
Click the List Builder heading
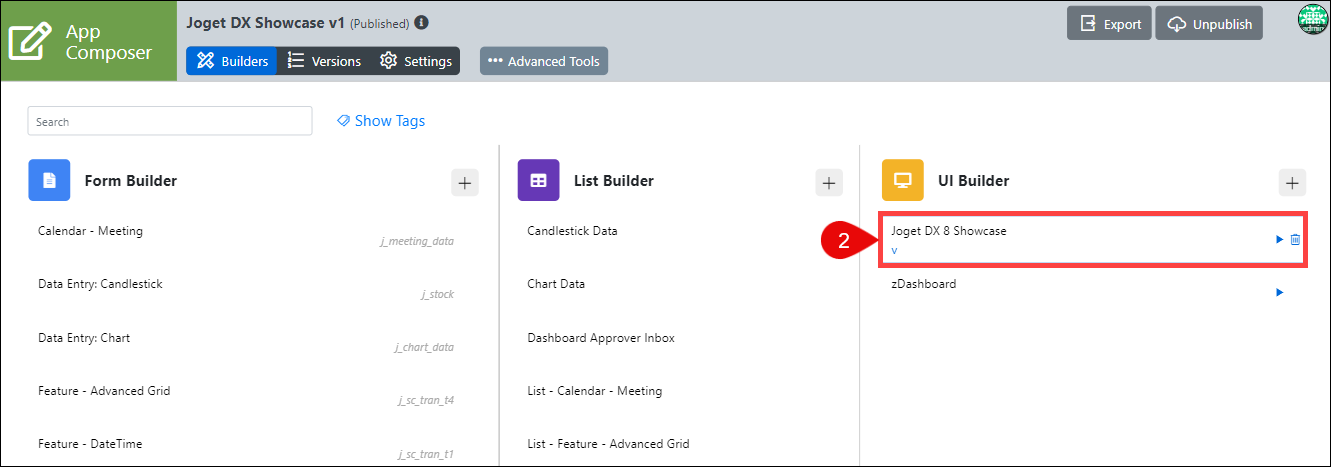click(614, 181)
